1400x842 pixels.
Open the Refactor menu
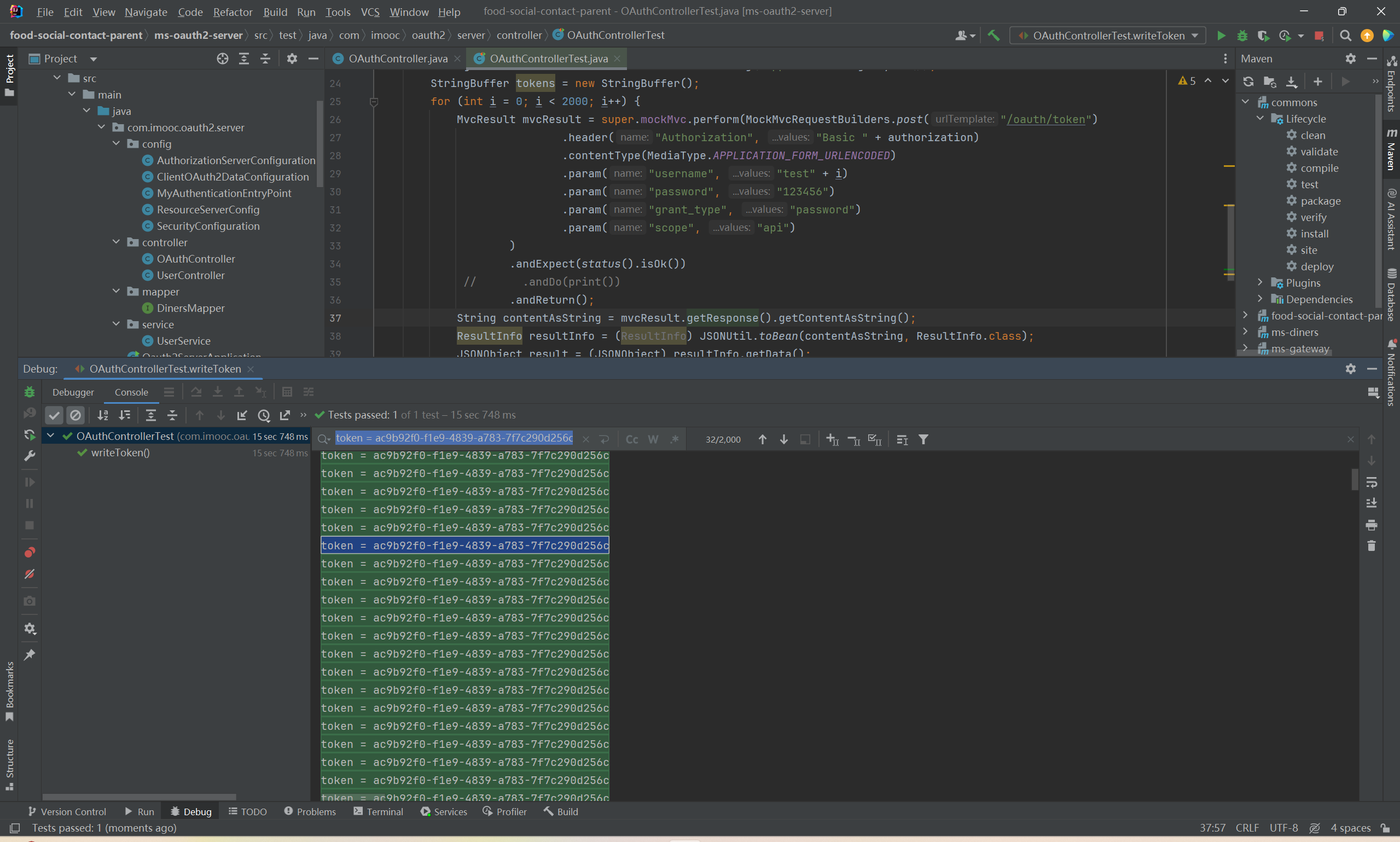(233, 12)
